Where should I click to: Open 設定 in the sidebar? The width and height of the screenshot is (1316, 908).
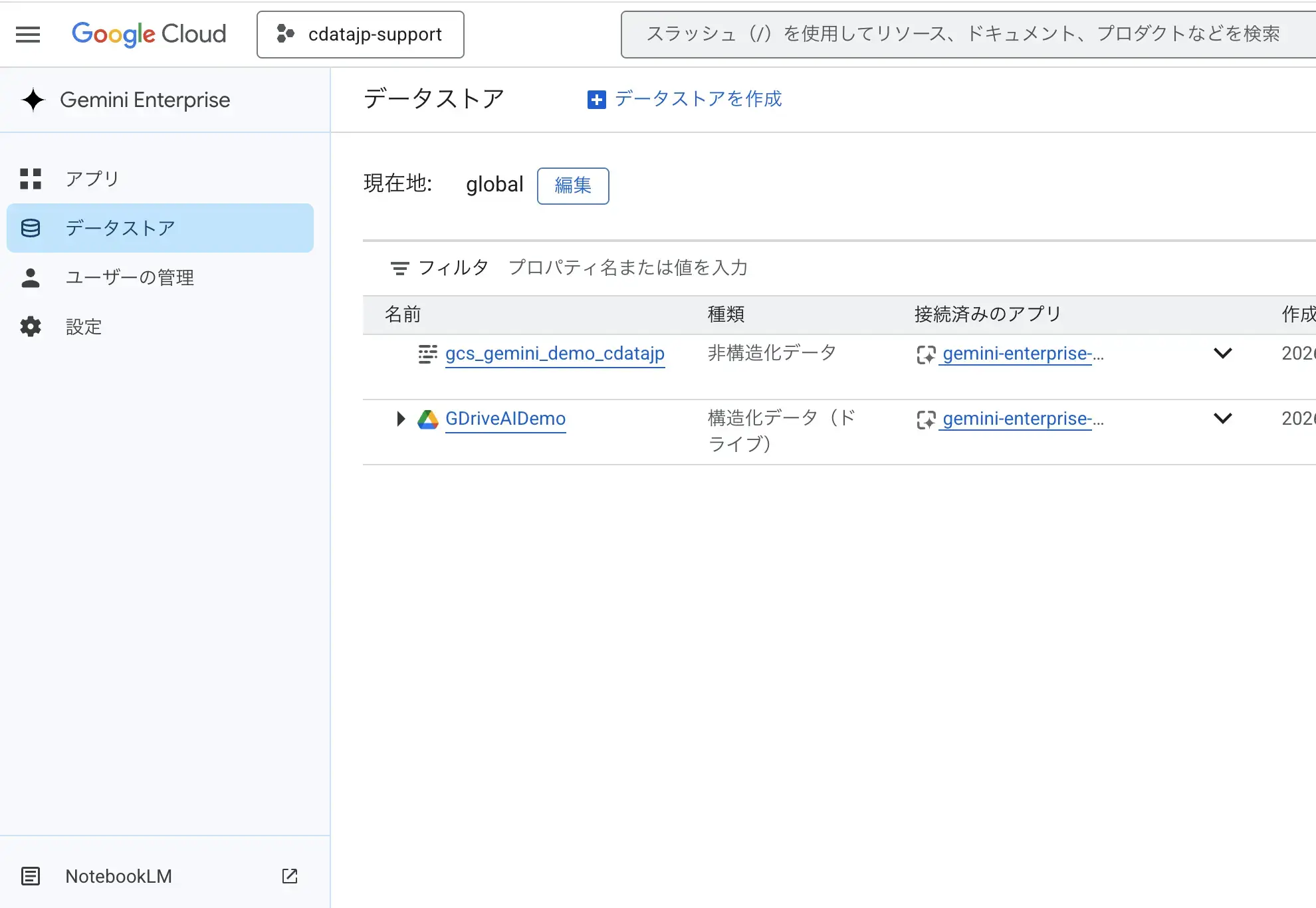point(160,326)
